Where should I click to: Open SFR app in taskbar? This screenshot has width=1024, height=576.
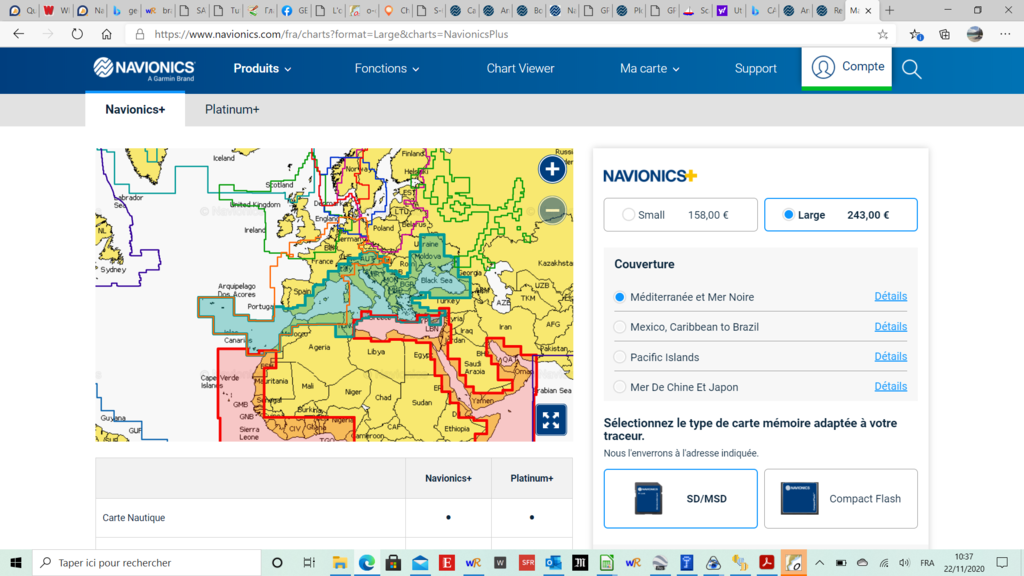click(527, 562)
